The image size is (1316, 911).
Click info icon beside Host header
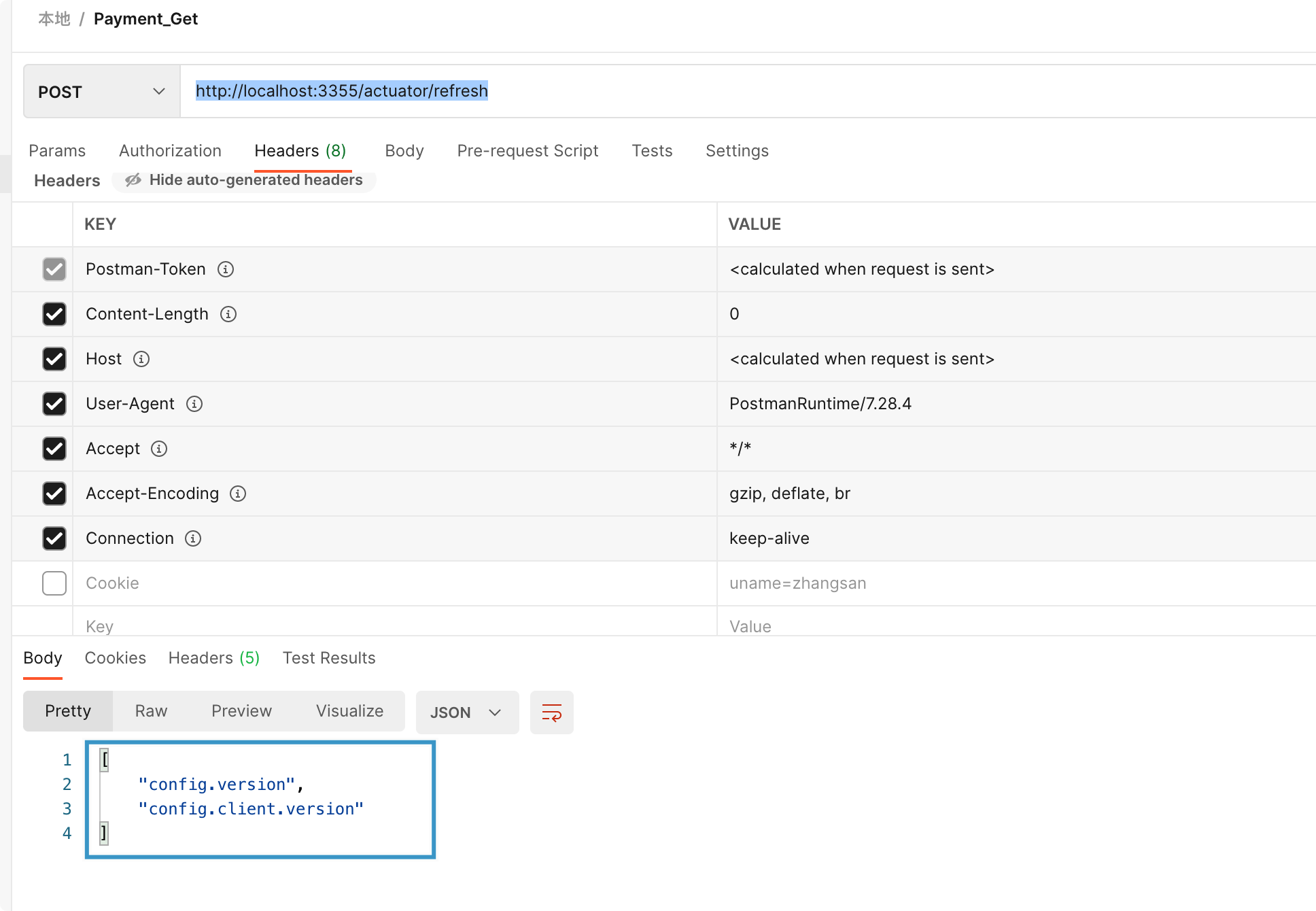pos(141,359)
